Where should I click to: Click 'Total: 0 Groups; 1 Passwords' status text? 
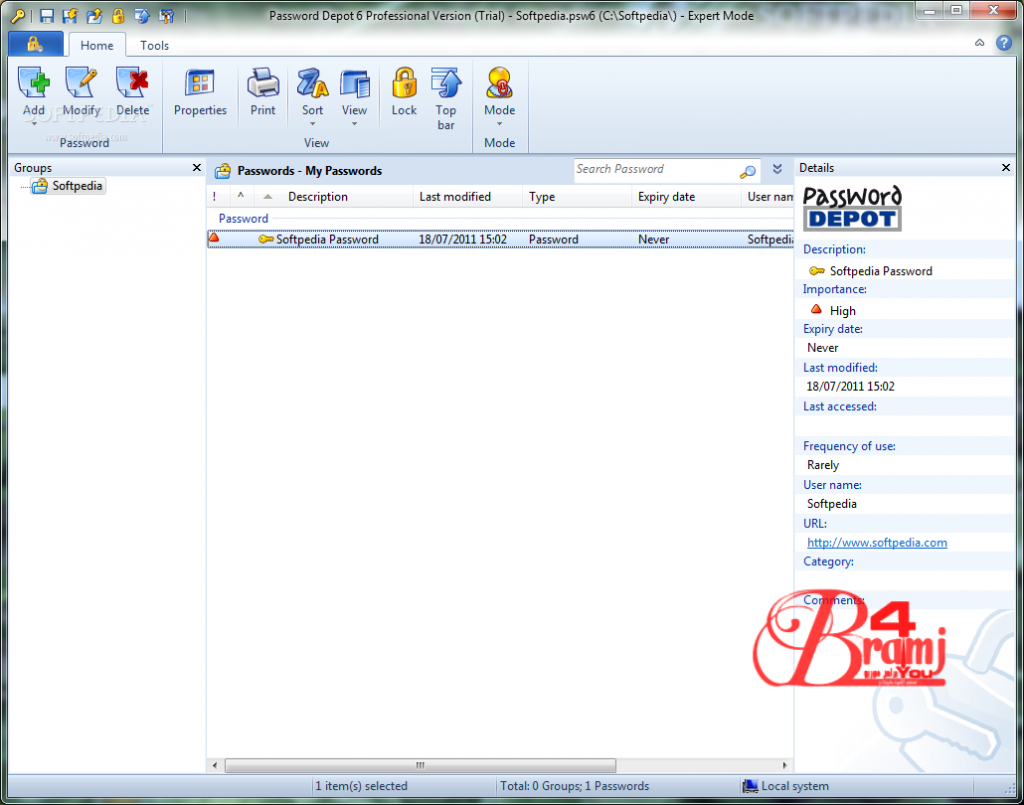[x=575, y=786]
